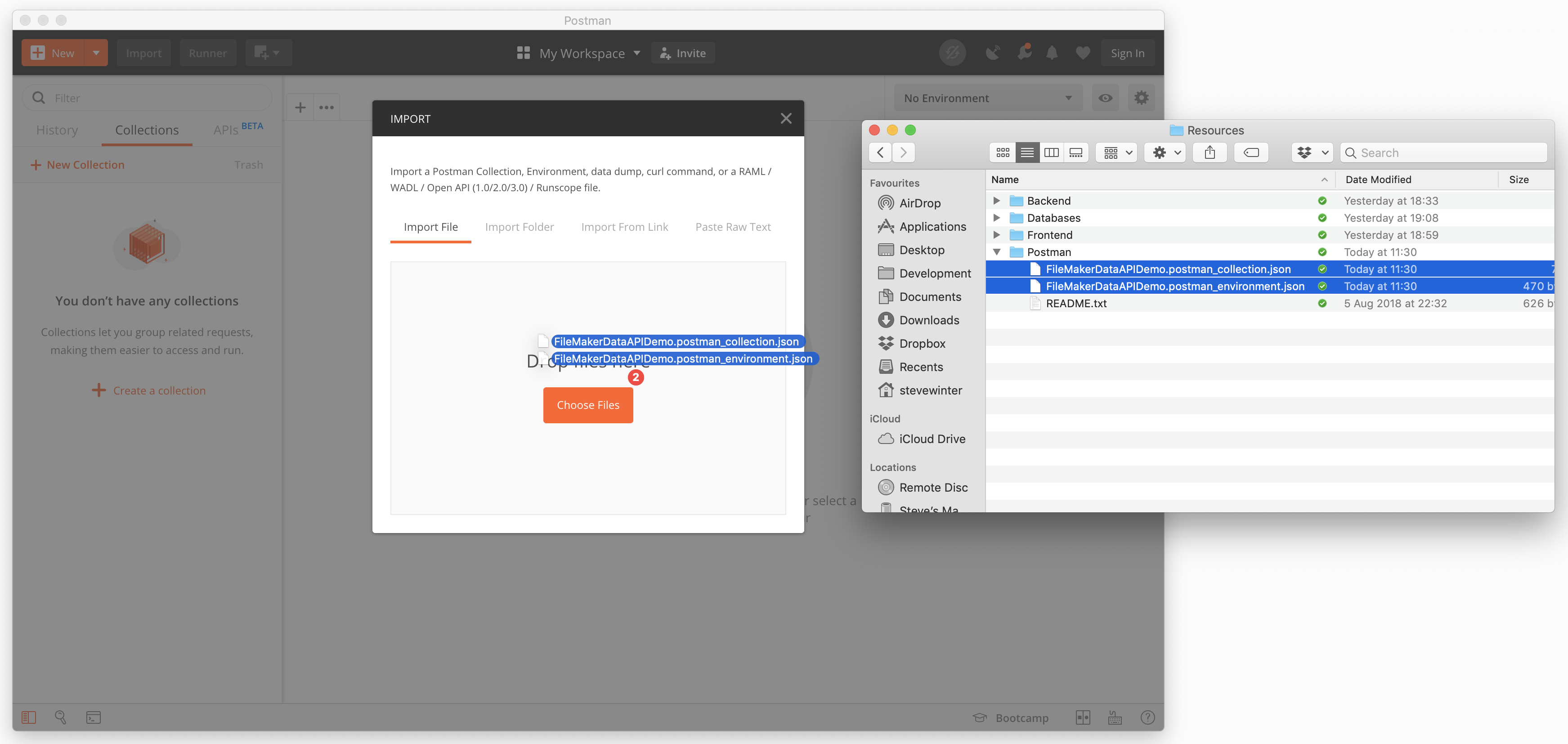Click the Choose Files button
The height and width of the screenshot is (744, 1568).
click(x=587, y=405)
